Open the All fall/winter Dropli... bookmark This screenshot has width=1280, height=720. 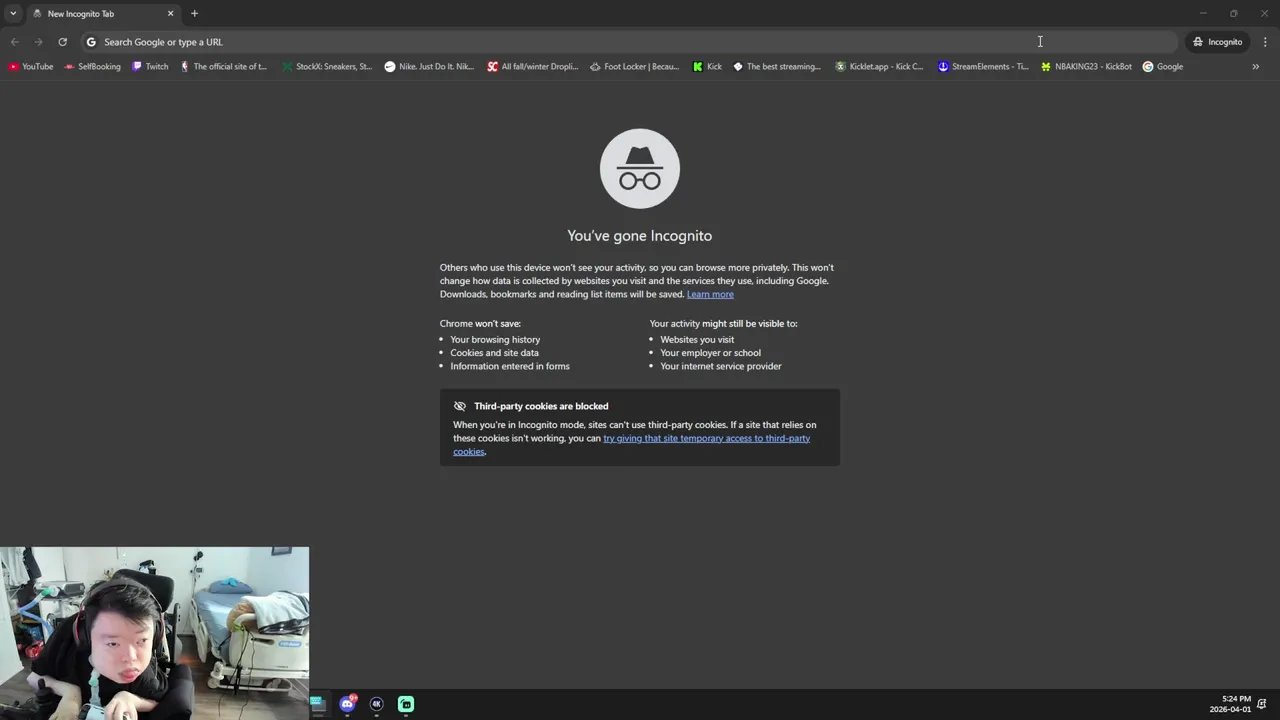533,67
